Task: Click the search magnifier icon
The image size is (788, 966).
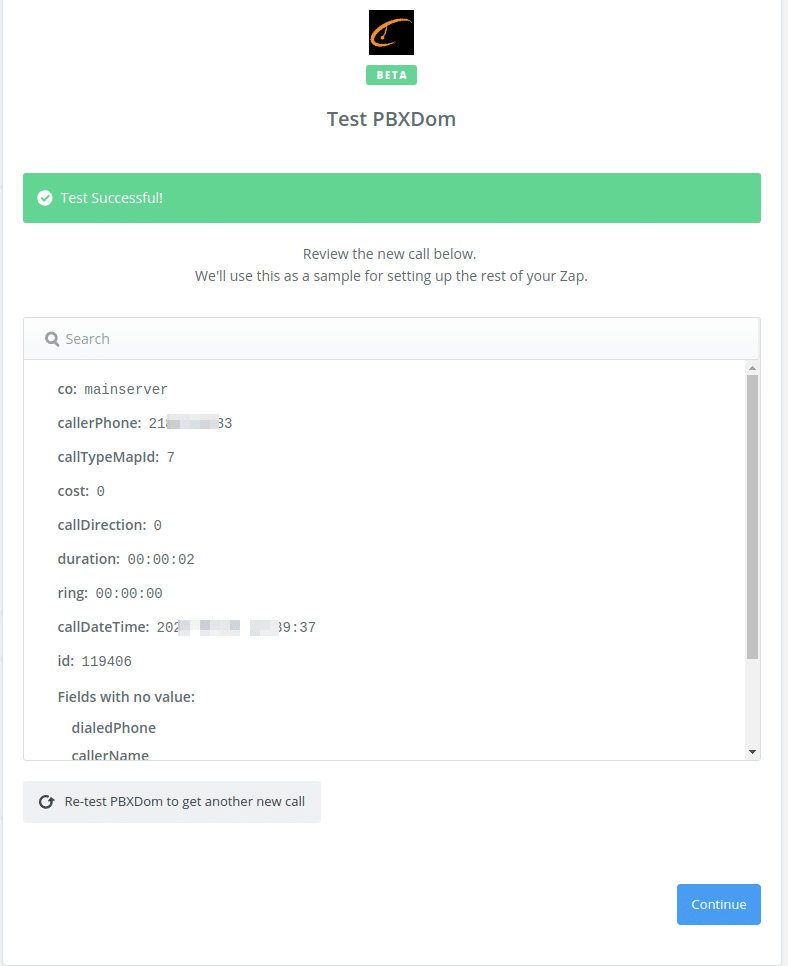Action: click(51, 339)
